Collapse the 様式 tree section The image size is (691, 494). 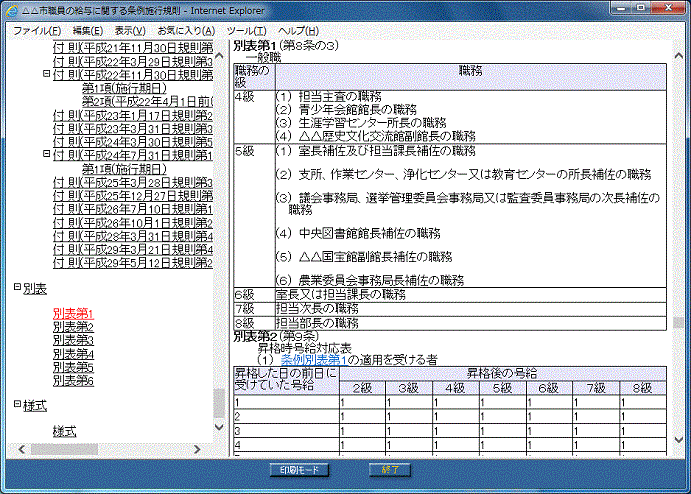[x=17, y=404]
